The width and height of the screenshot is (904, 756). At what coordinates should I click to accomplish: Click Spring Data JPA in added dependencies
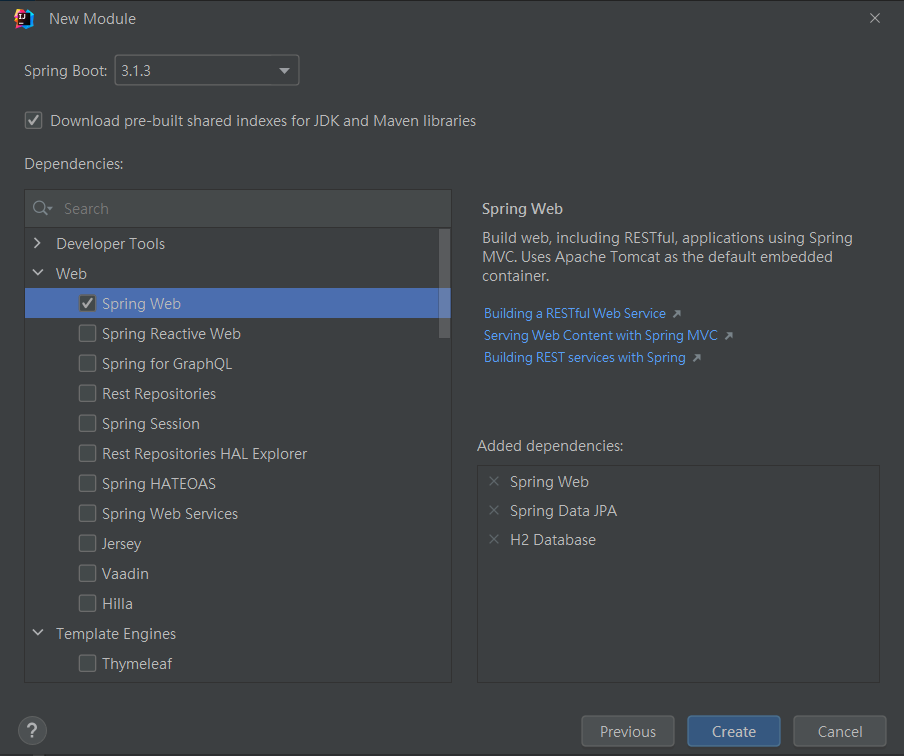pyautogui.click(x=563, y=511)
